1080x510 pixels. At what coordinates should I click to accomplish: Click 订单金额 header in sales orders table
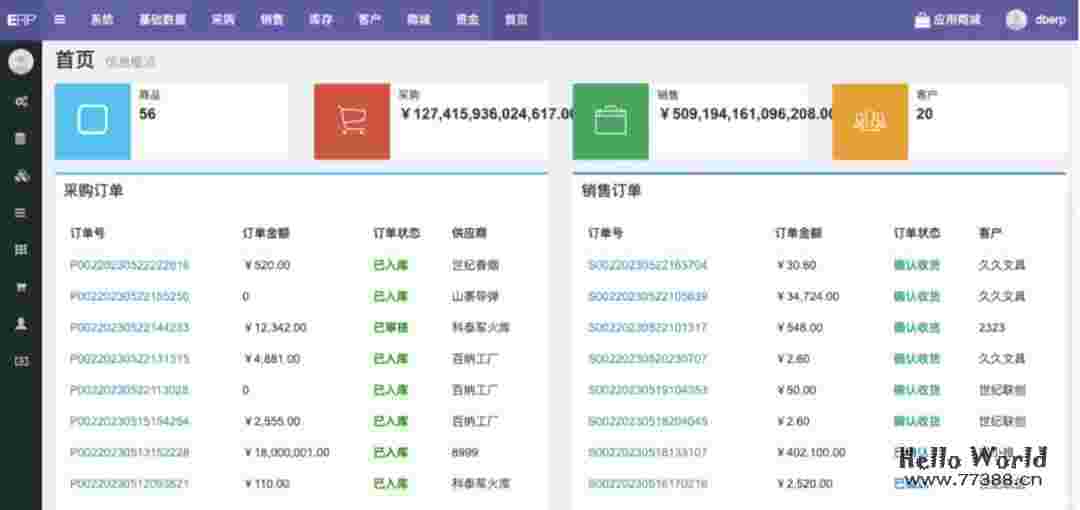coord(798,234)
